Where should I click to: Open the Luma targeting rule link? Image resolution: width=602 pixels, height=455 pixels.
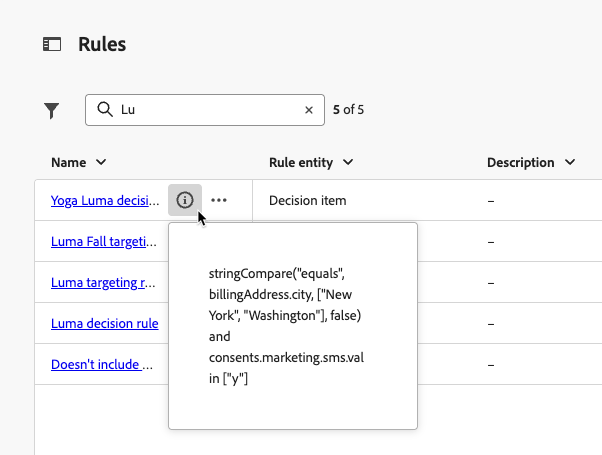click(104, 283)
